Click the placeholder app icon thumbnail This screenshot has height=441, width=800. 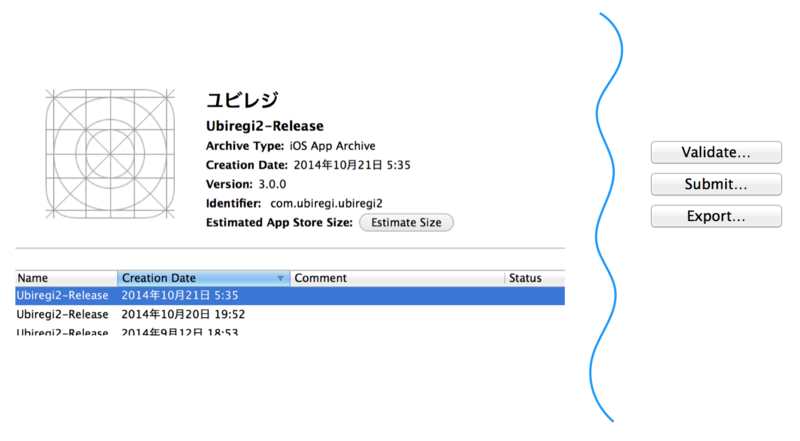[110, 154]
